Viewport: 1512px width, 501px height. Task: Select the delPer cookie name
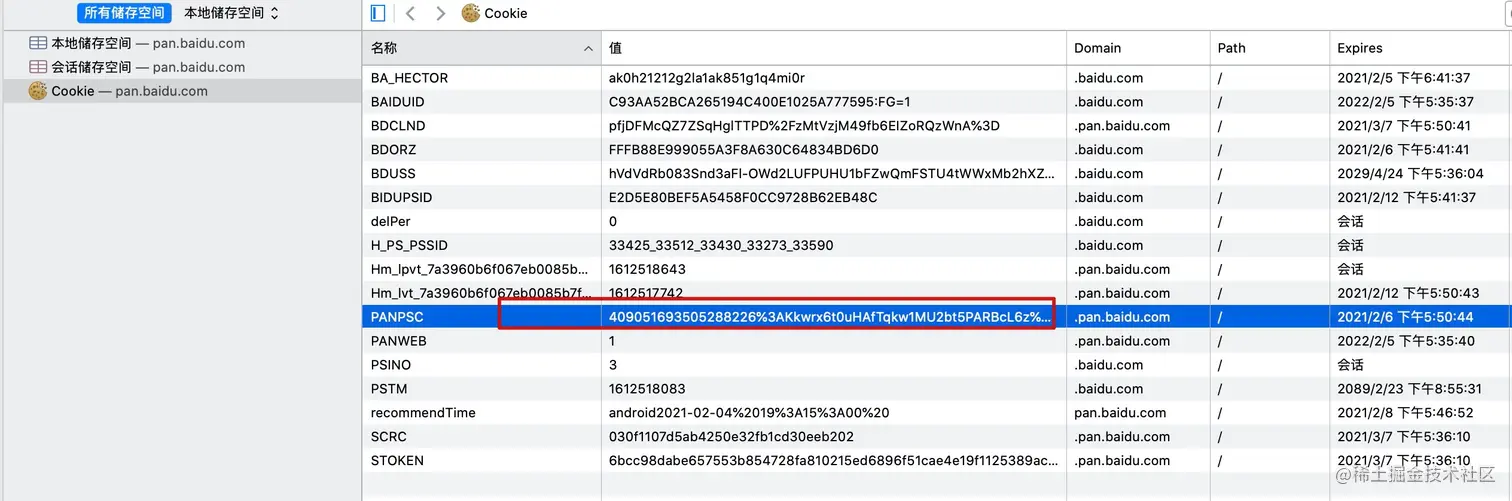(x=390, y=222)
